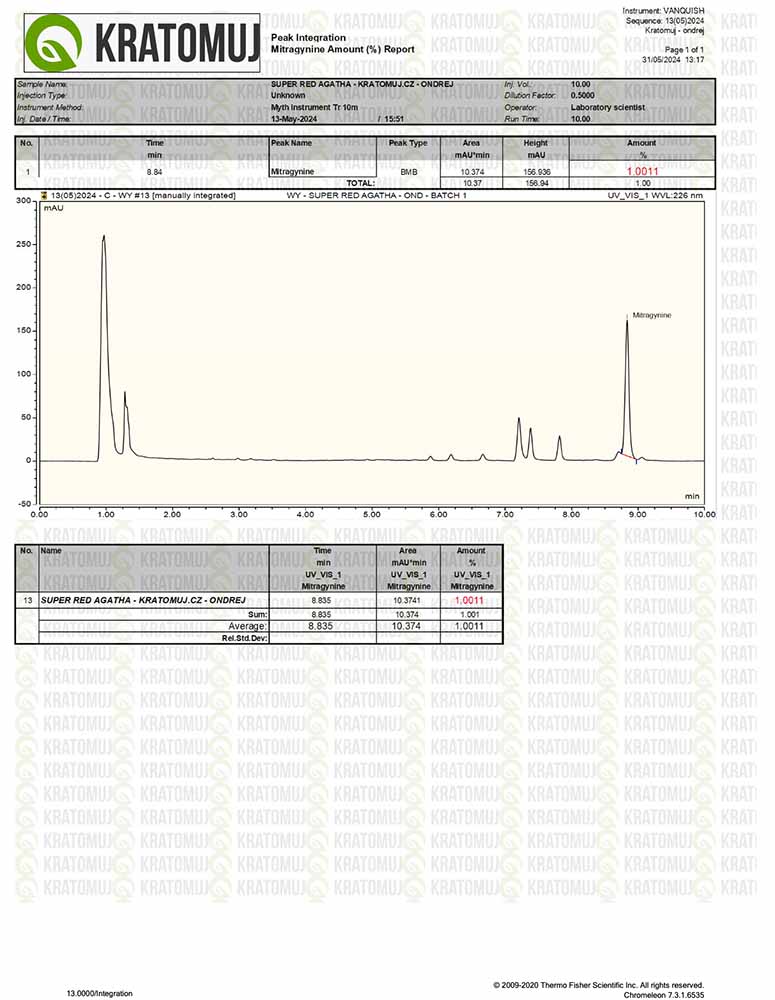Click footer text '13.0000/Integration'

click(x=100, y=993)
